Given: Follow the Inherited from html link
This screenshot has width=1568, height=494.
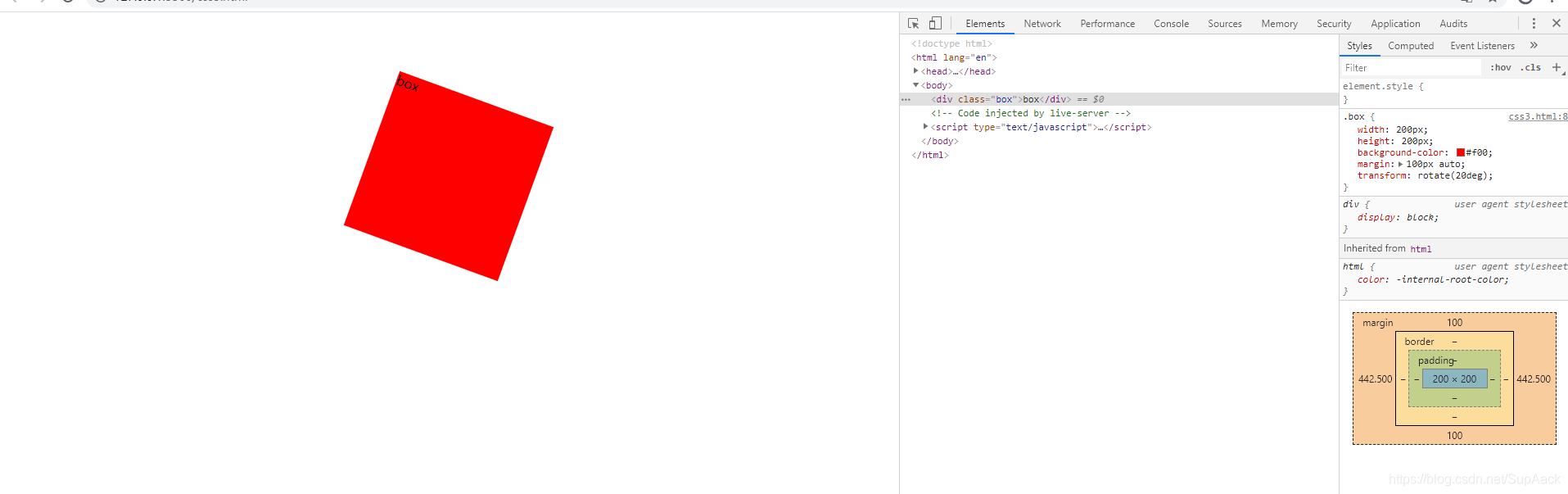Looking at the screenshot, I should 1421,249.
